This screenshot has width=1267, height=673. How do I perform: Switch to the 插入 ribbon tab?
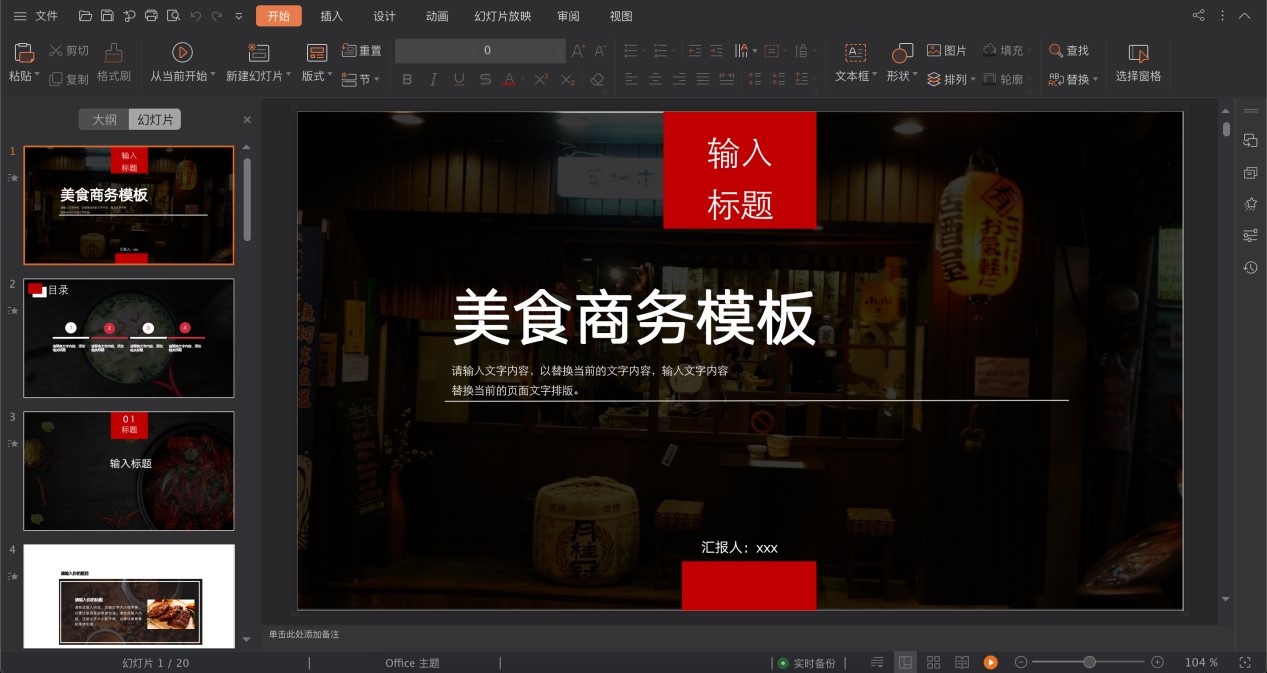pos(331,16)
